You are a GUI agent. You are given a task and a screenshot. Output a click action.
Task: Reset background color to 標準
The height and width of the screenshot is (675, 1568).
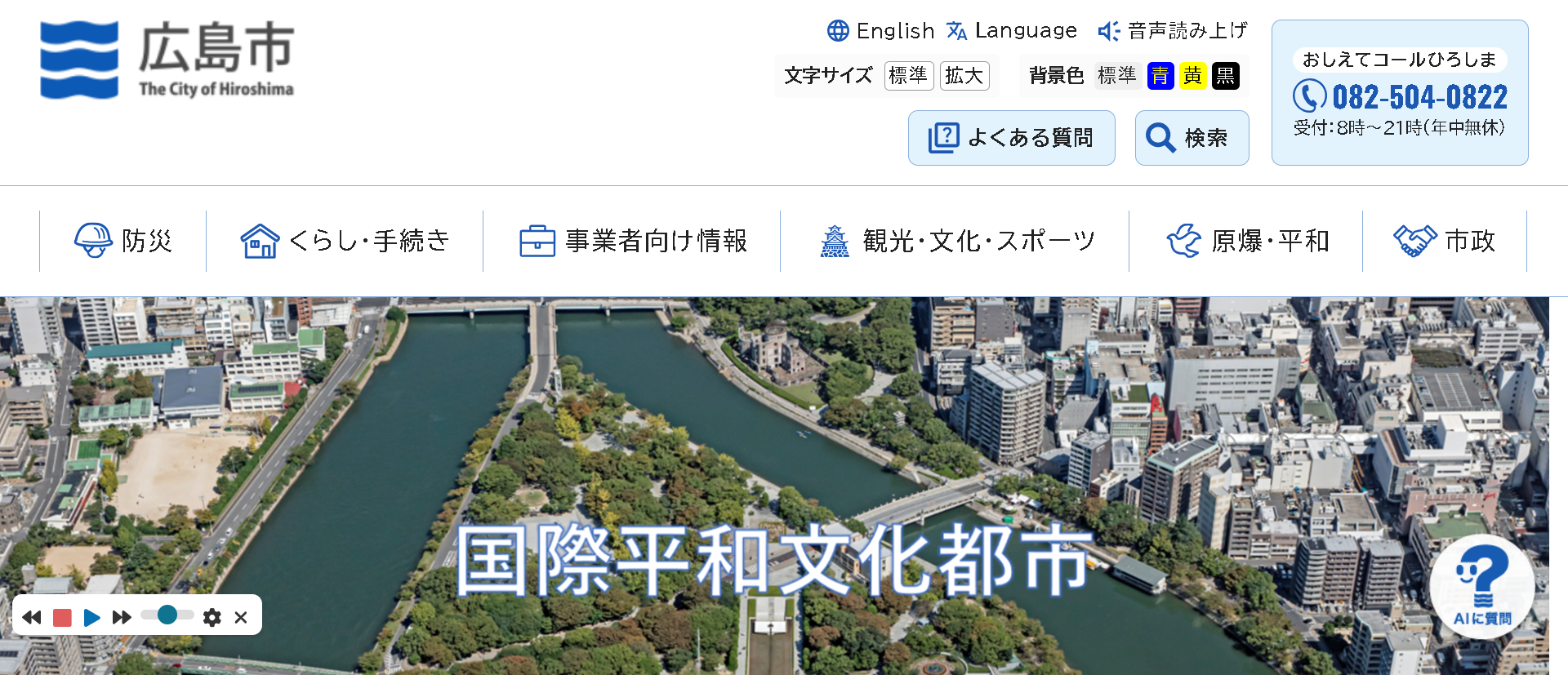click(1117, 76)
